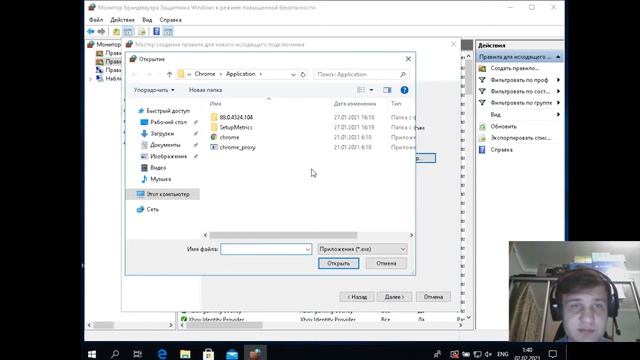640x360 pixels.
Task: Select the chrome_proxy file
Action: [237, 147]
